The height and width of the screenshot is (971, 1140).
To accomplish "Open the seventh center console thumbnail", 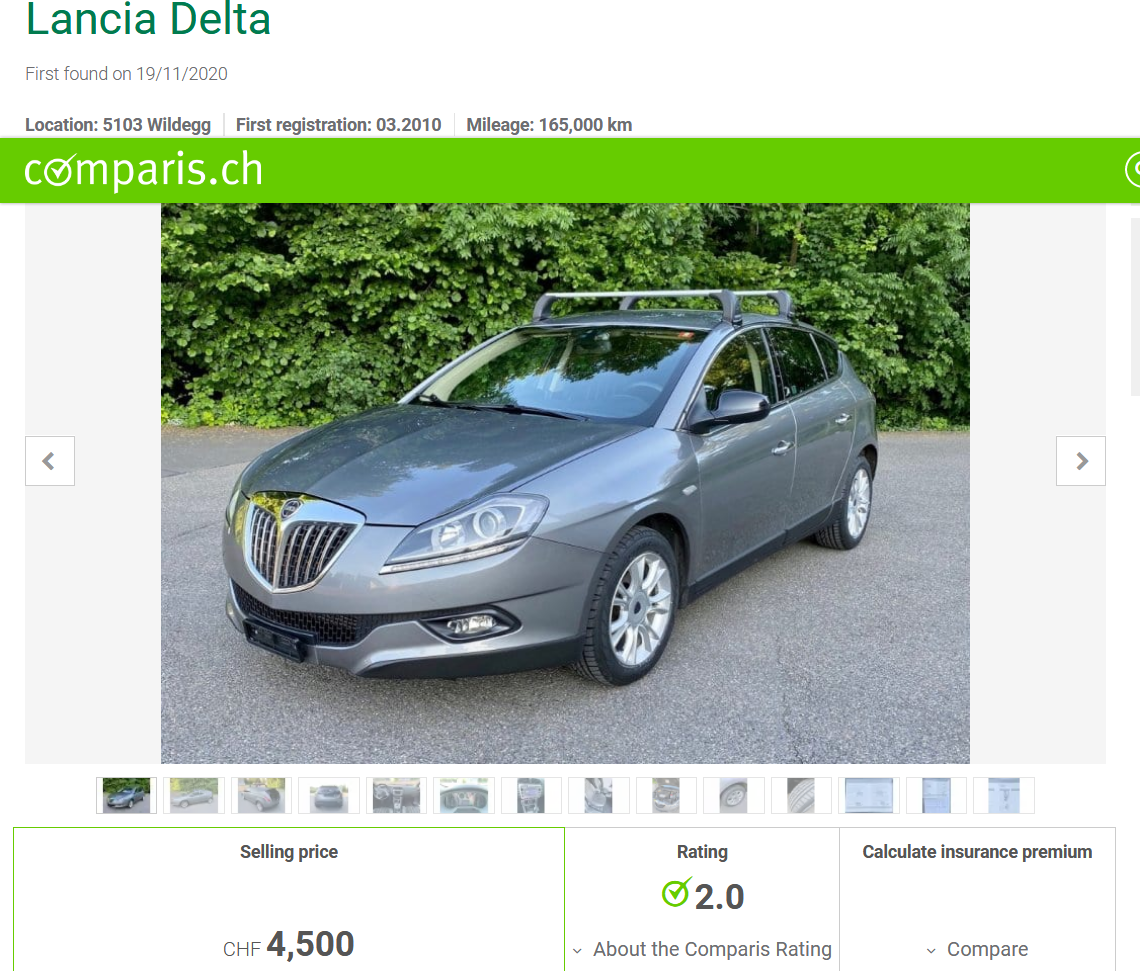I will point(531,795).
